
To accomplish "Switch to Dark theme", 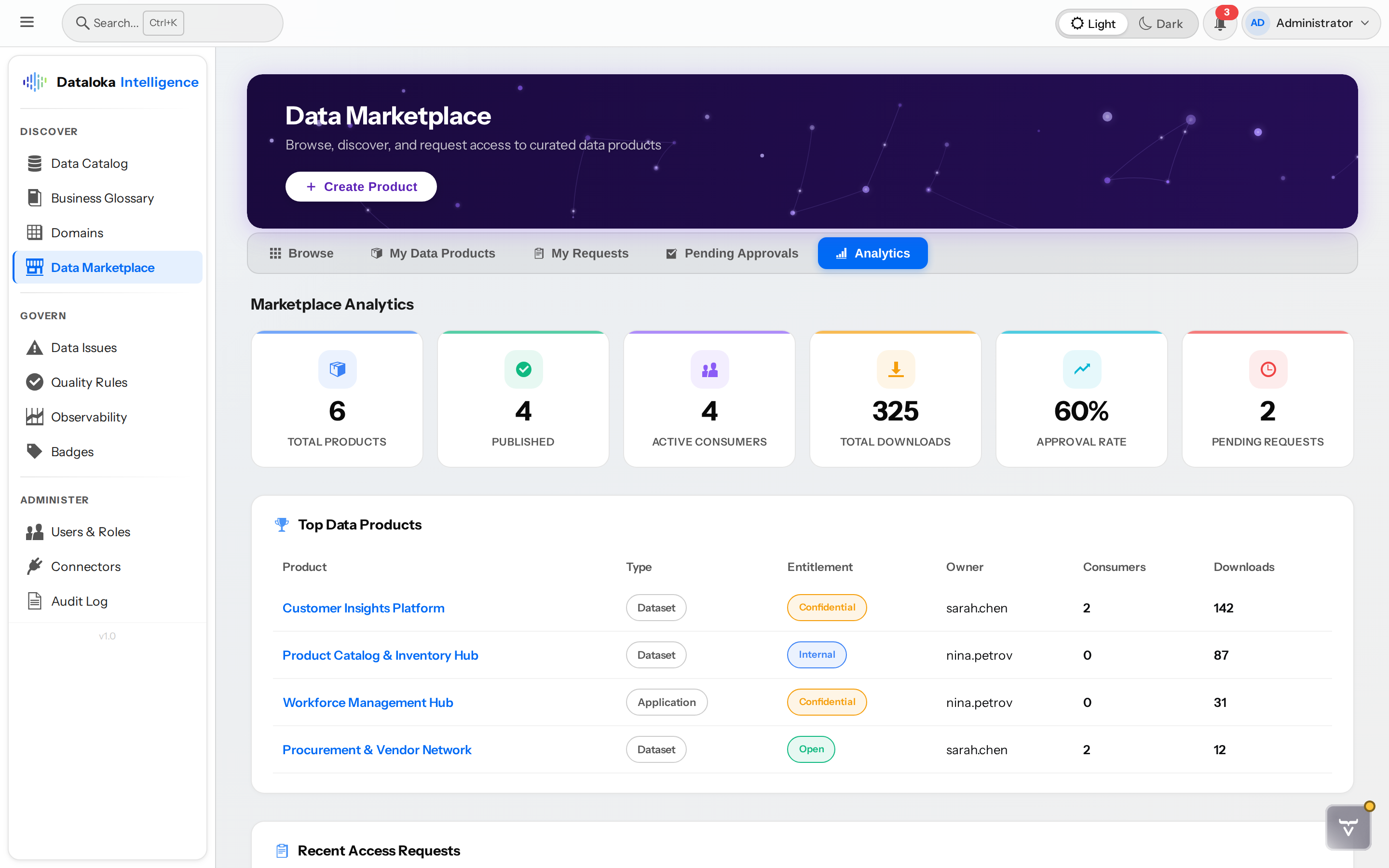I will (1161, 23).
